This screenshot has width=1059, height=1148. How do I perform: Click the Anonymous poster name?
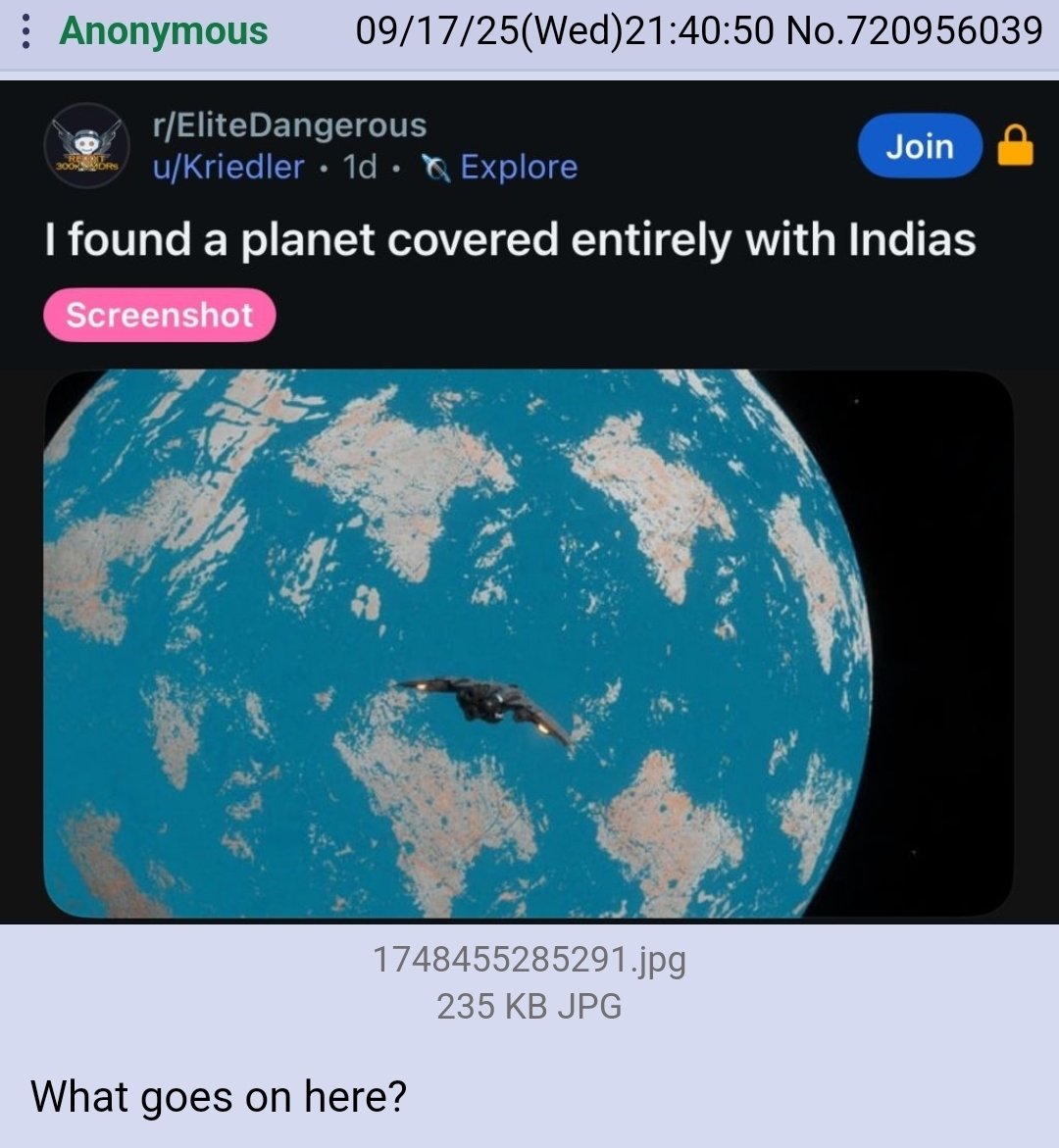[x=164, y=31]
